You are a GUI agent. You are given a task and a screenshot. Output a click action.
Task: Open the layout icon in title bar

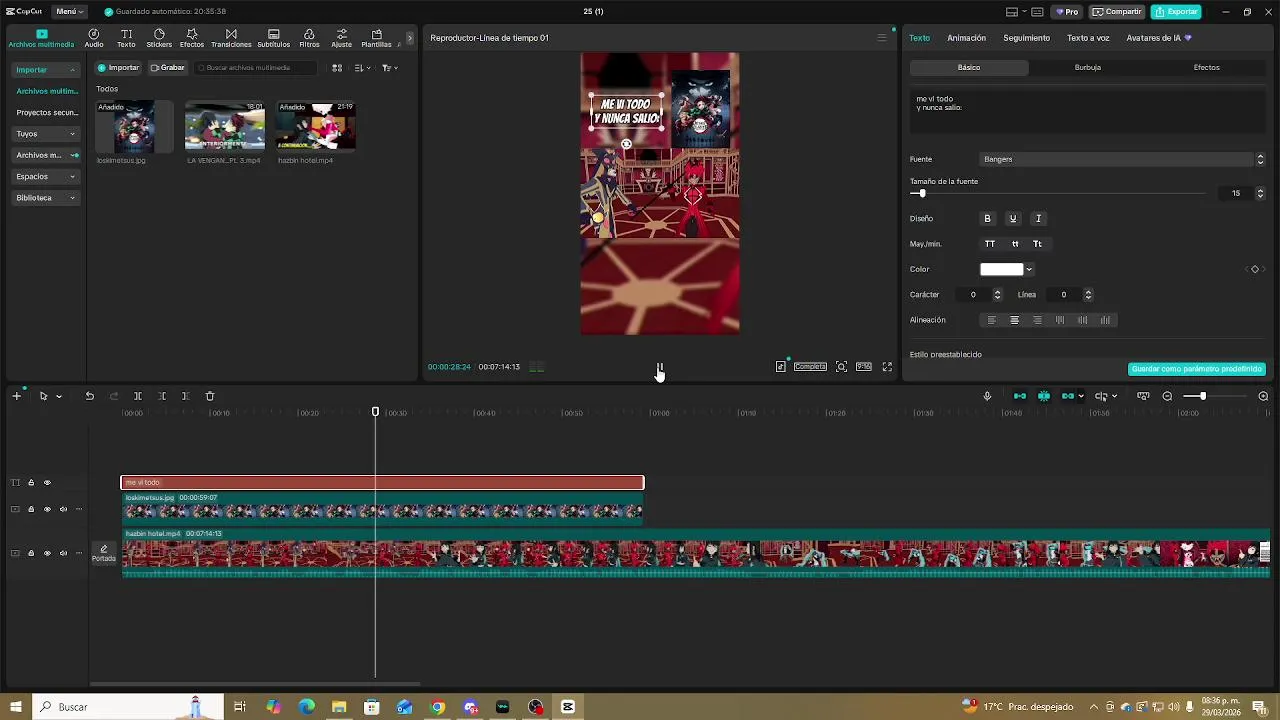1012,12
